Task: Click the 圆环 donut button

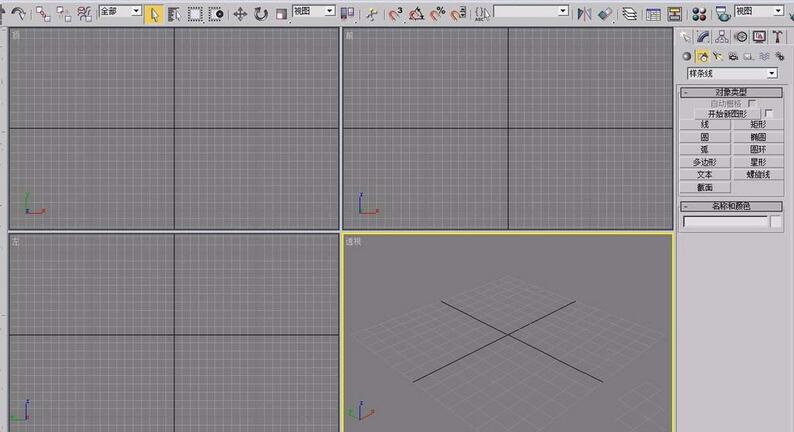Action: tap(758, 150)
